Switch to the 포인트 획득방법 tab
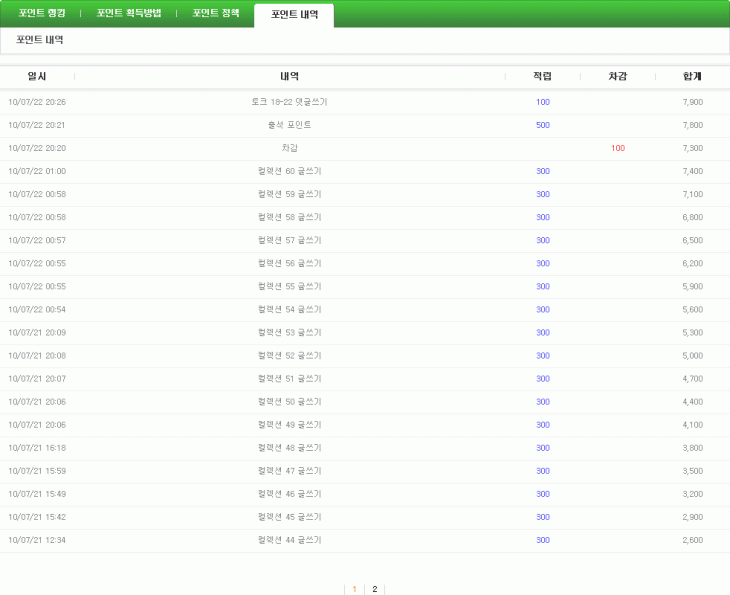Screen dimensions: 730x595 coord(128,14)
